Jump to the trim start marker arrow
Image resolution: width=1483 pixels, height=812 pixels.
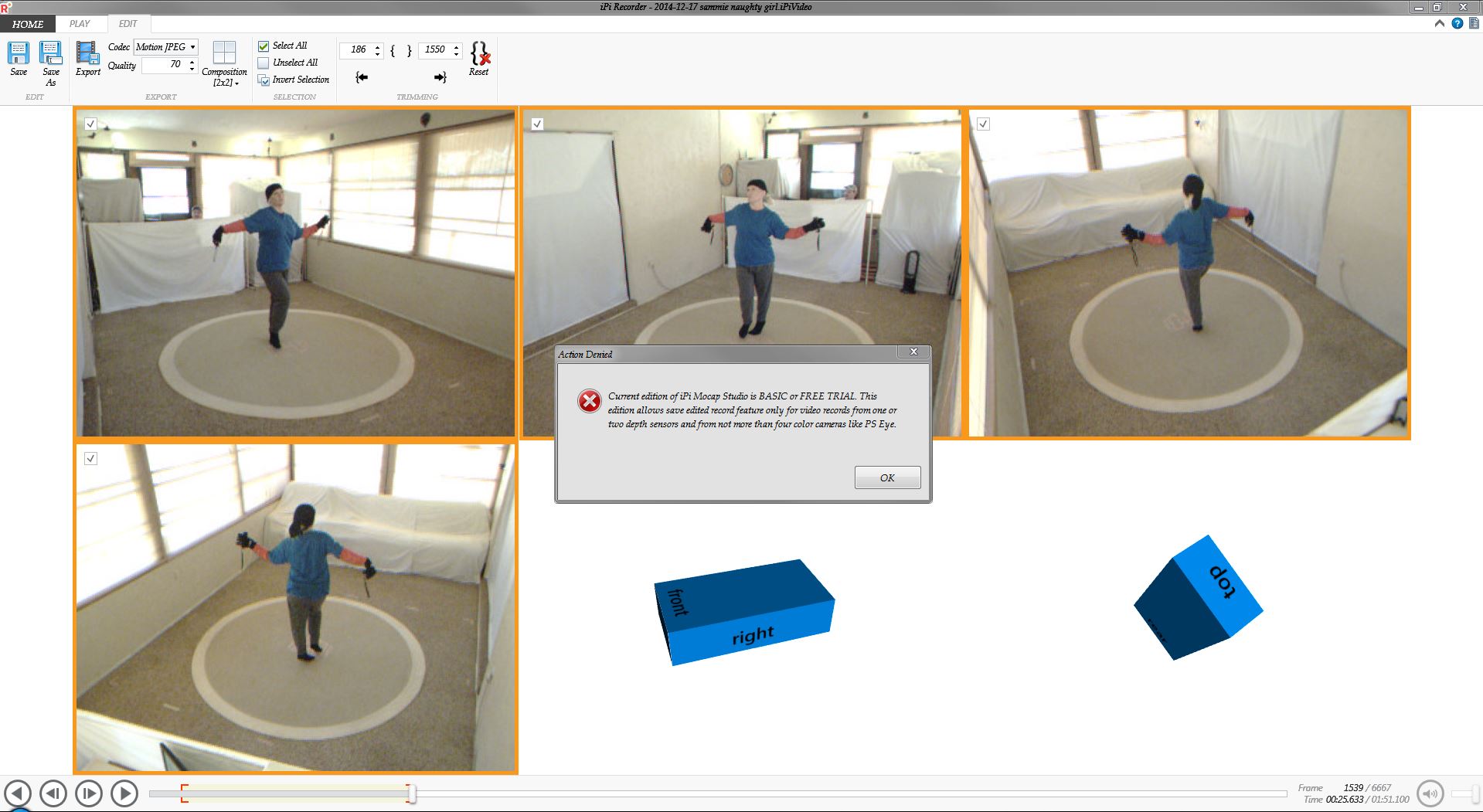[362, 77]
